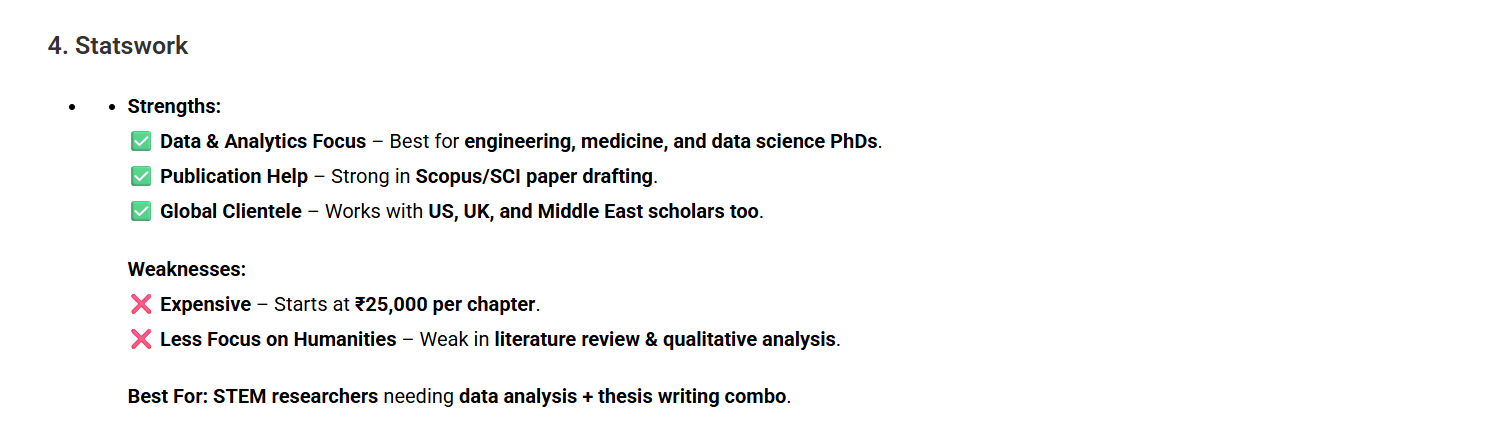Click the Strengths: label

pyautogui.click(x=174, y=106)
